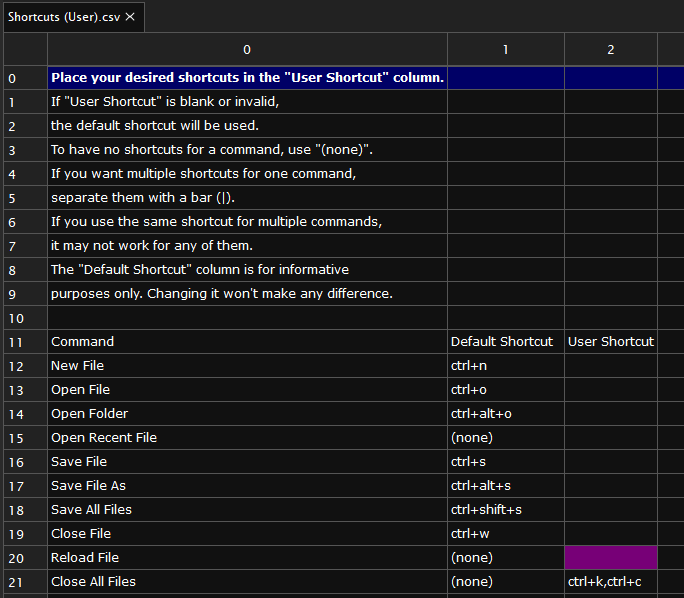Click the 'Command' header cell
The height and width of the screenshot is (598, 684).
(247, 342)
